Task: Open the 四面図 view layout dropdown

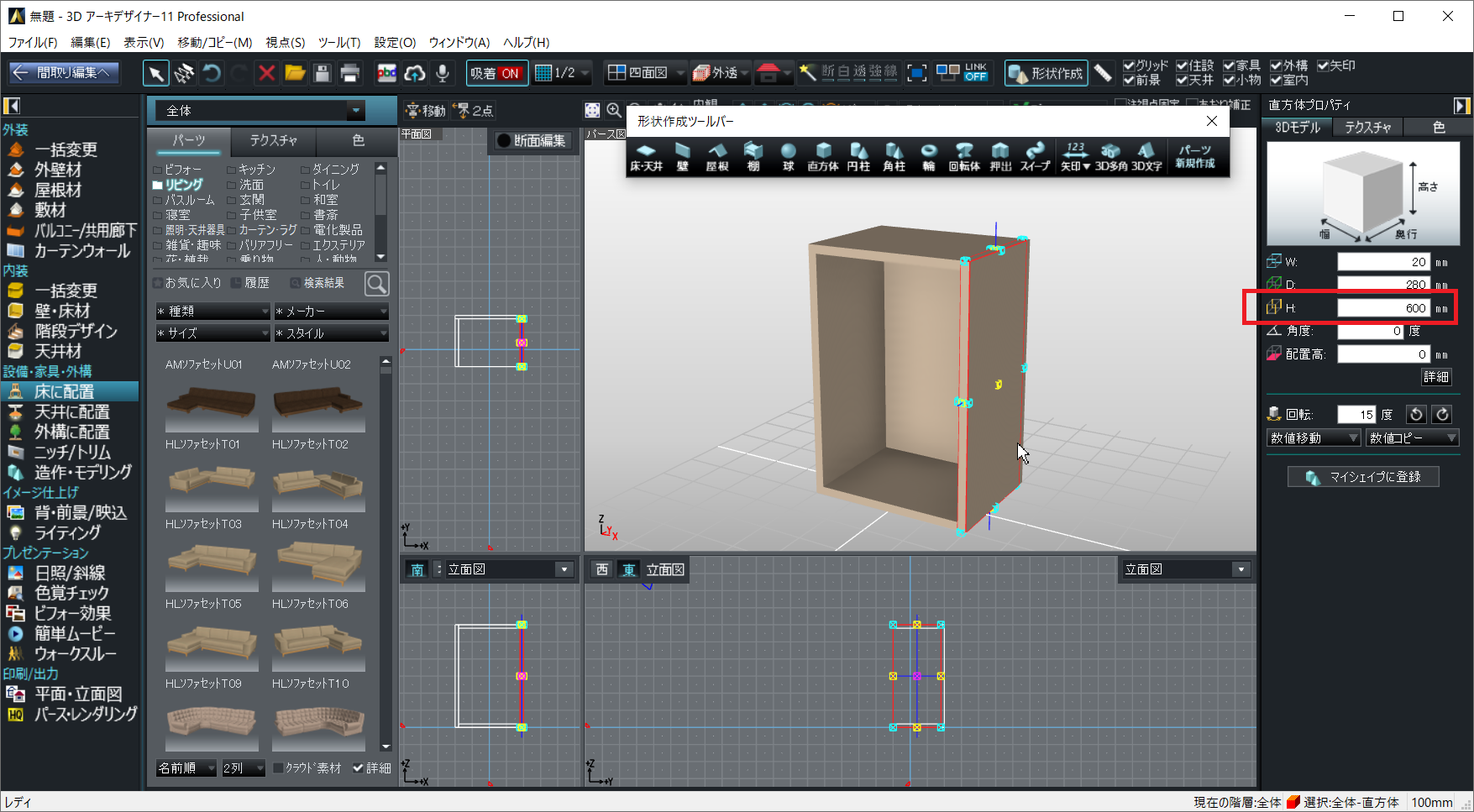Action: 645,73
